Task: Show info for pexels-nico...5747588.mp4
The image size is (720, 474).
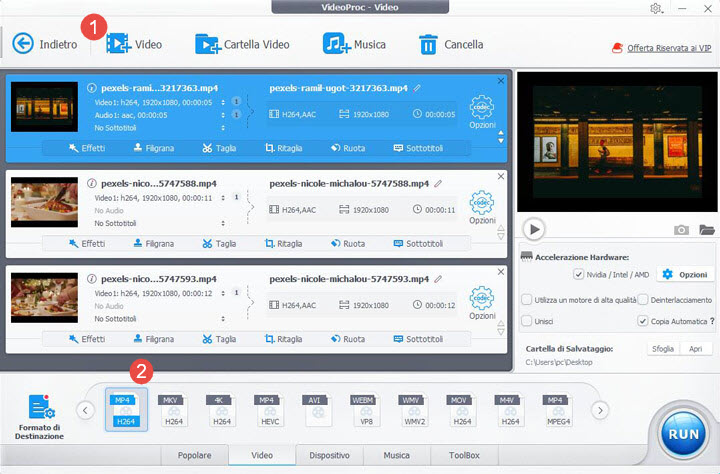Action: [92, 183]
